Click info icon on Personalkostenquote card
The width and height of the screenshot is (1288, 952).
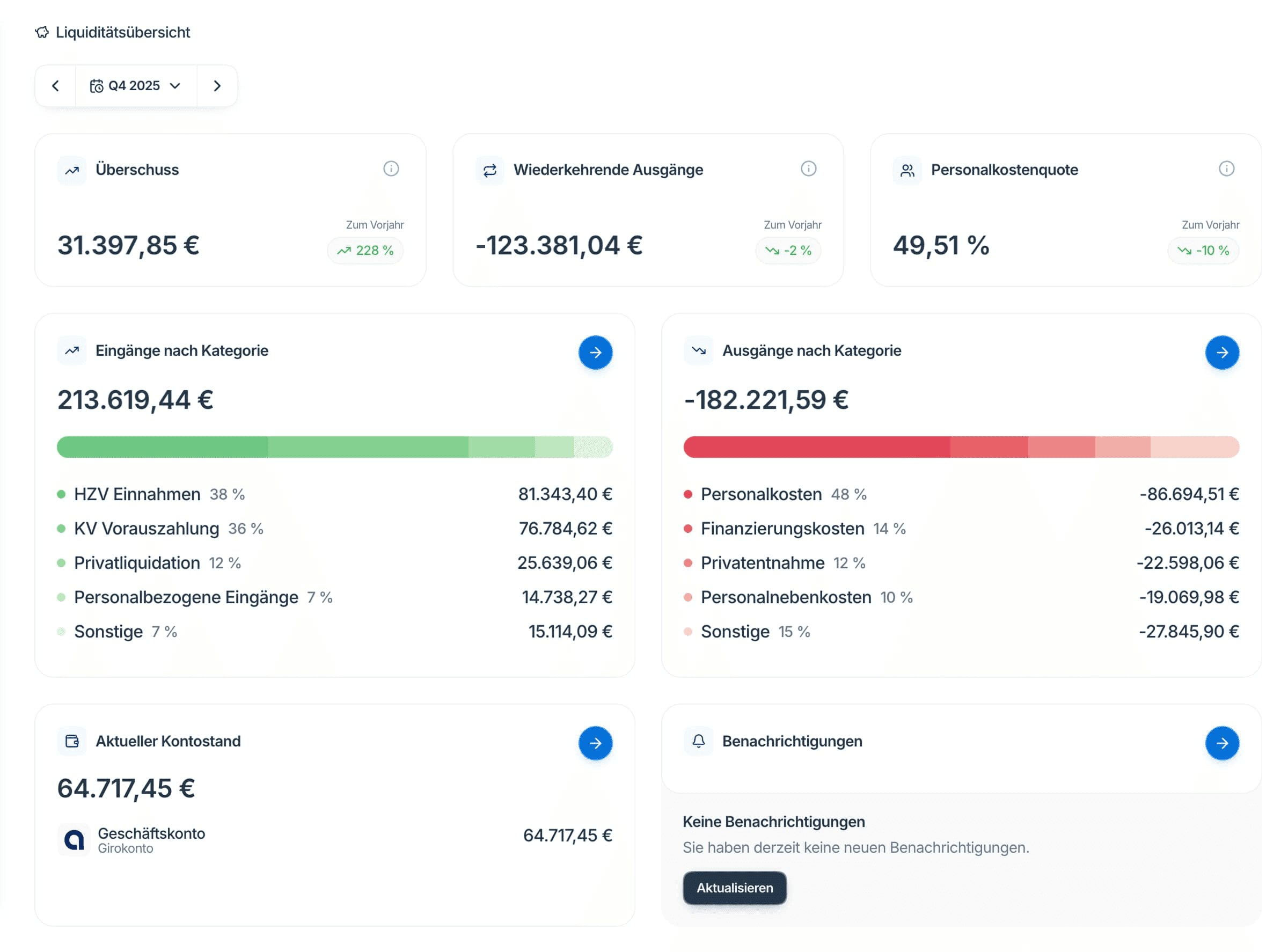(1226, 169)
